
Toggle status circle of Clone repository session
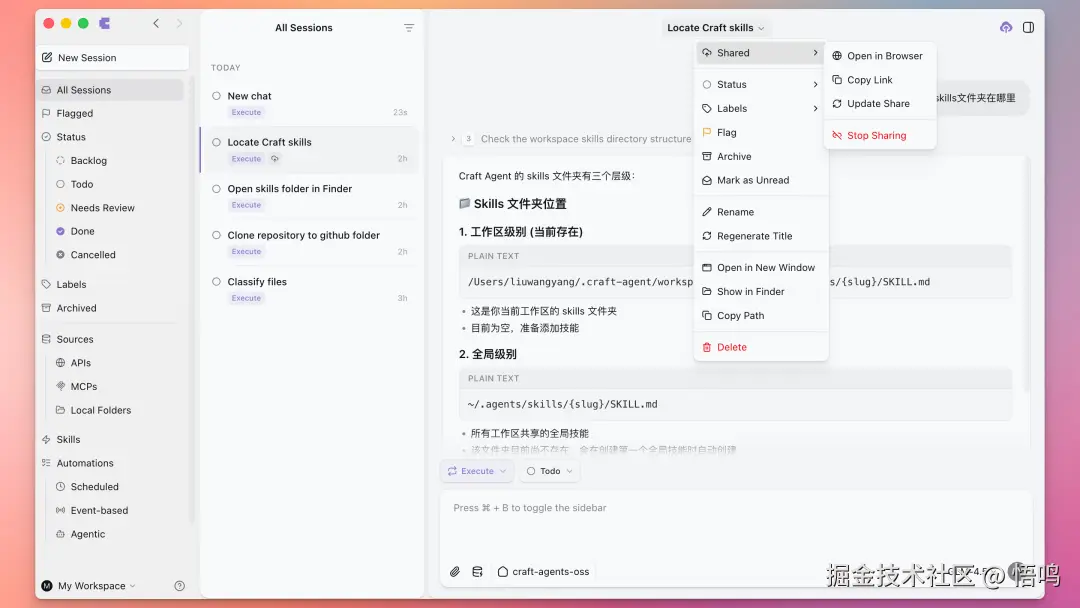pos(216,235)
